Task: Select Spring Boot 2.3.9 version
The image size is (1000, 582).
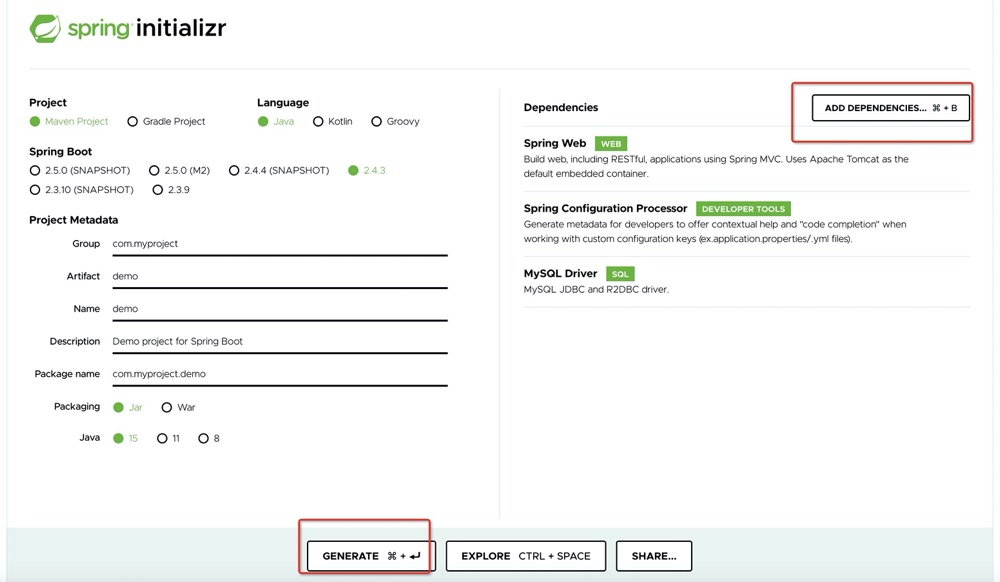Action: (158, 189)
